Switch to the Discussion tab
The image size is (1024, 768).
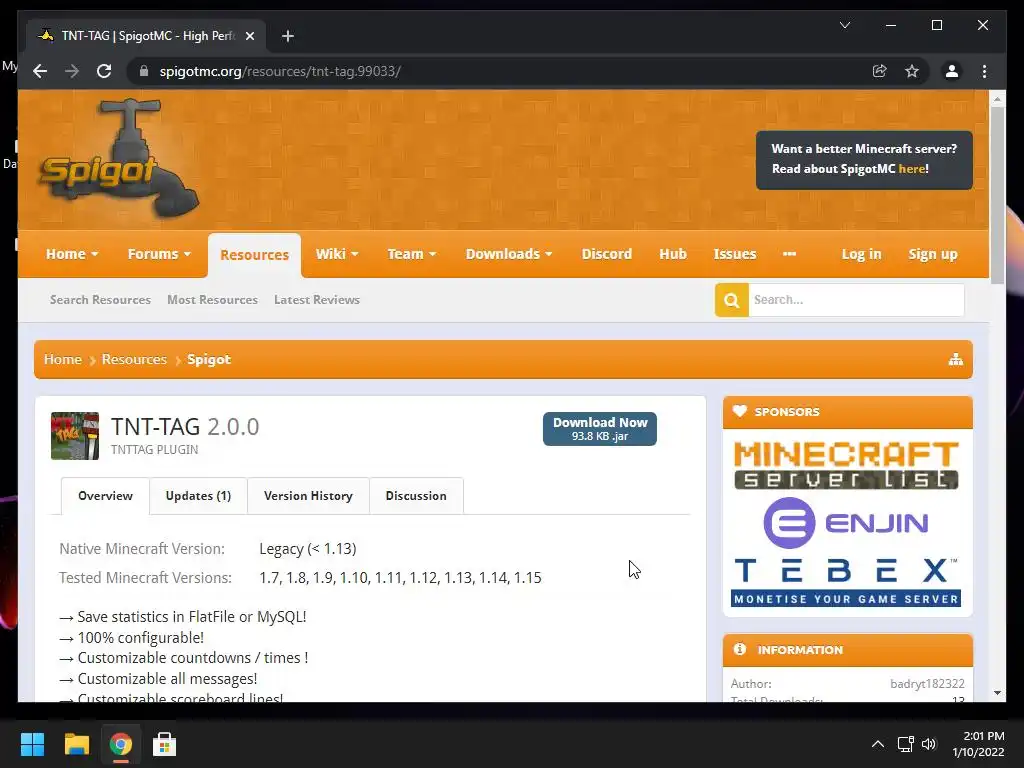coord(416,496)
